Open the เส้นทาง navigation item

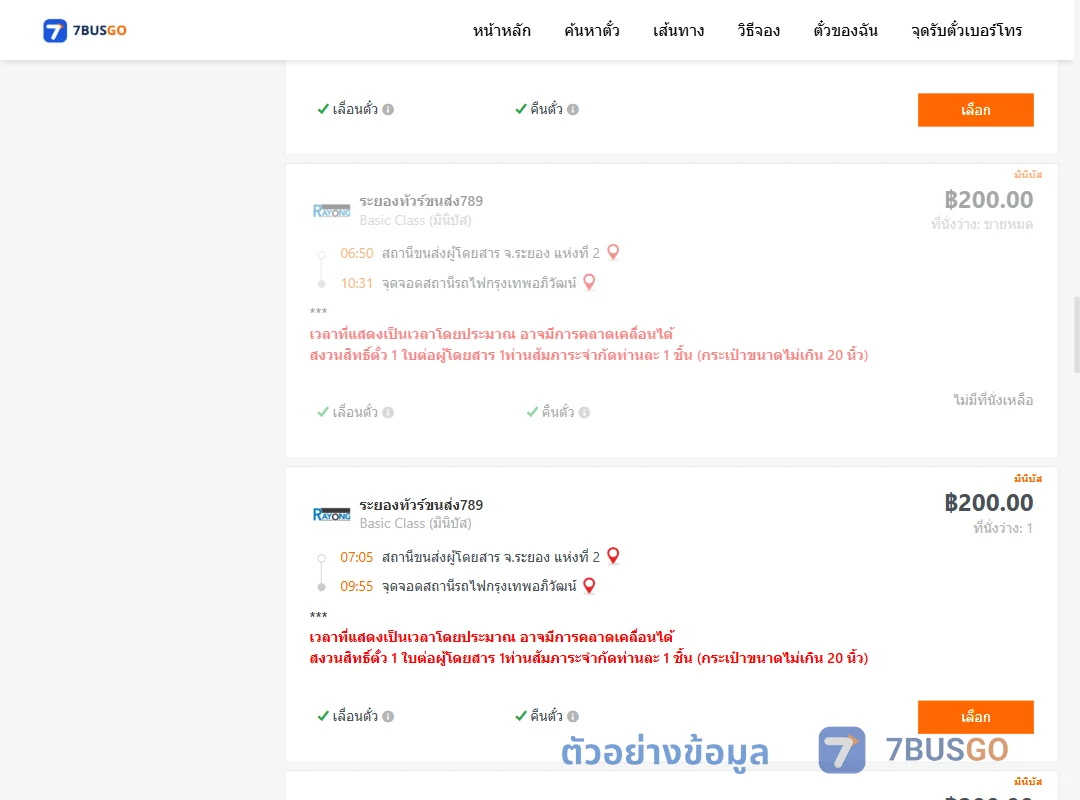pos(678,30)
